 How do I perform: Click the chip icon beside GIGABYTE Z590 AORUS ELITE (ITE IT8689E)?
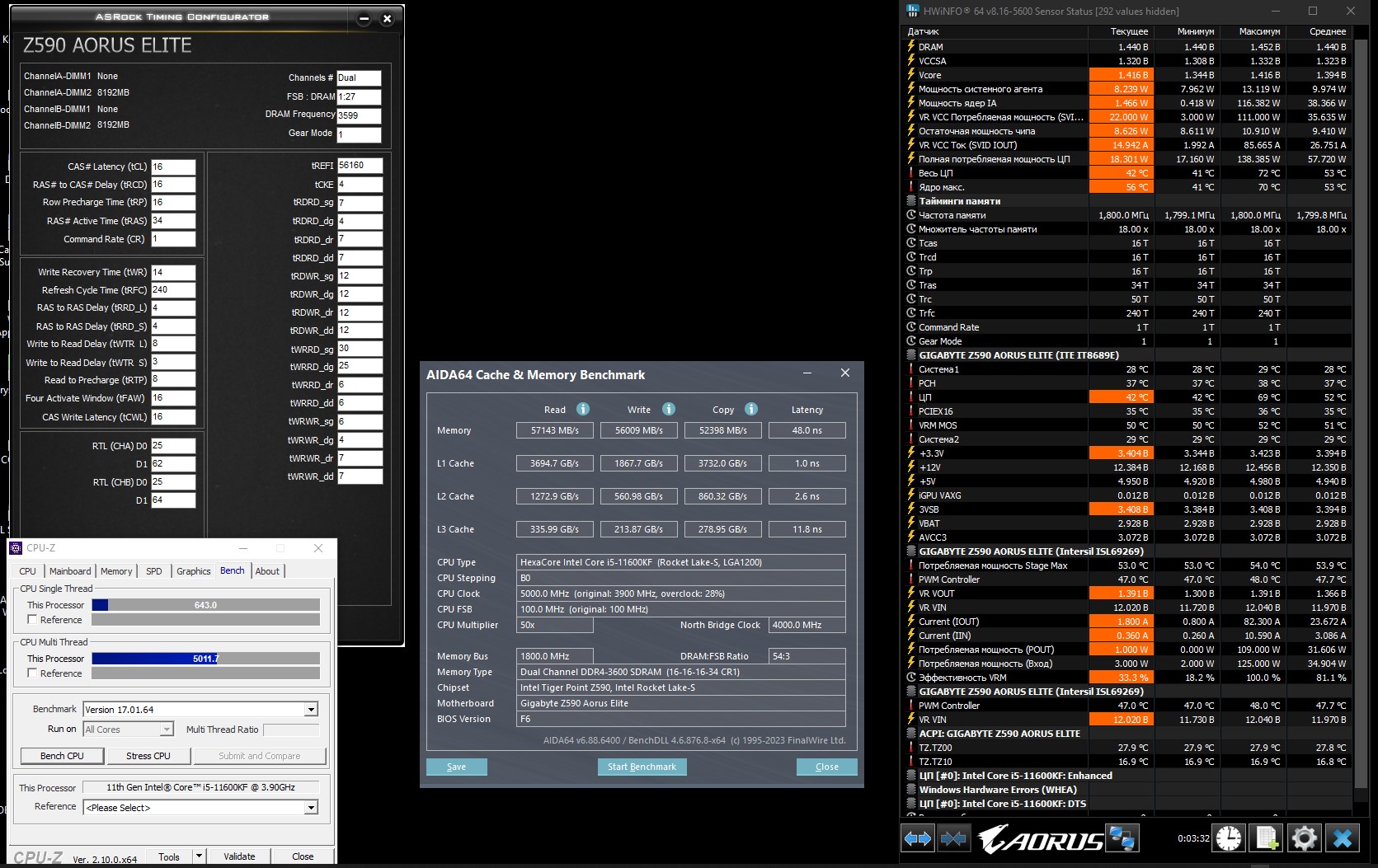pyautogui.click(x=911, y=354)
